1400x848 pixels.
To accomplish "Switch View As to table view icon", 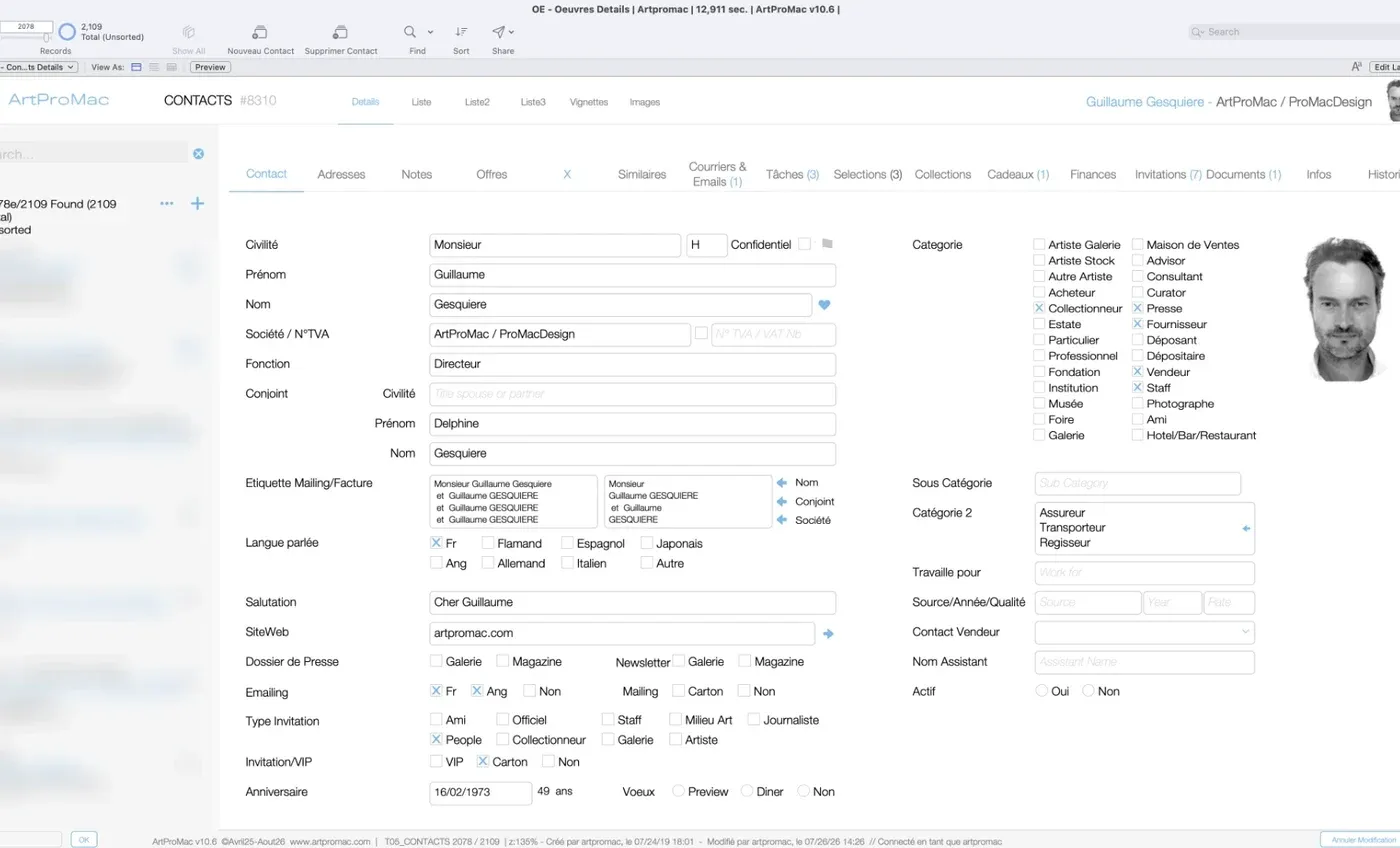I will coord(172,67).
